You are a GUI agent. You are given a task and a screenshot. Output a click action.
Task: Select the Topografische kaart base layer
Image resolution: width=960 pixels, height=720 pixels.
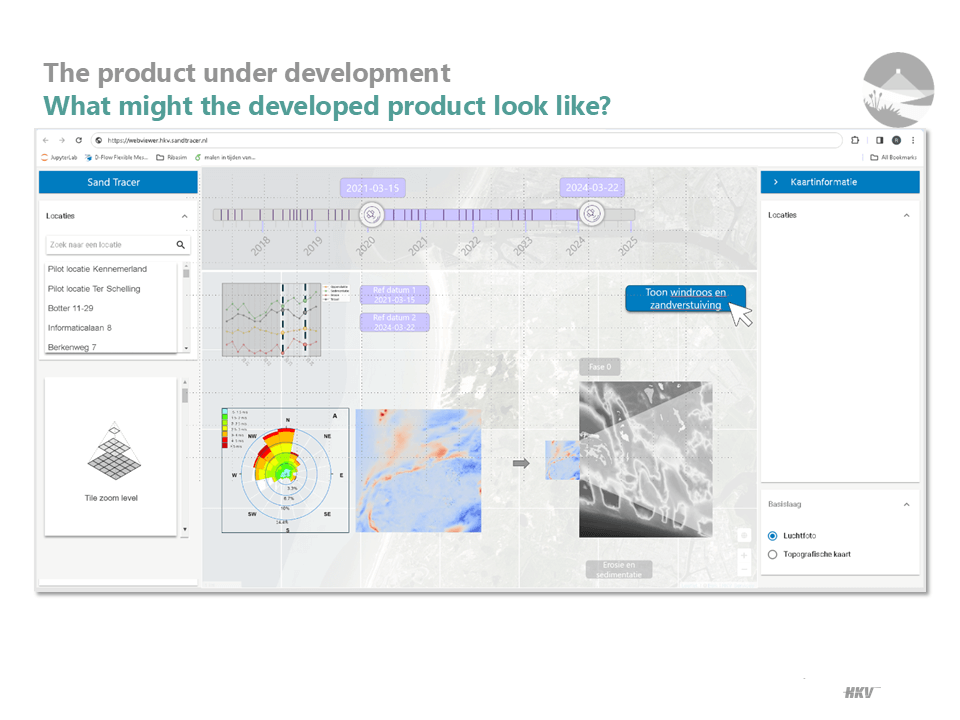pyautogui.click(x=772, y=554)
